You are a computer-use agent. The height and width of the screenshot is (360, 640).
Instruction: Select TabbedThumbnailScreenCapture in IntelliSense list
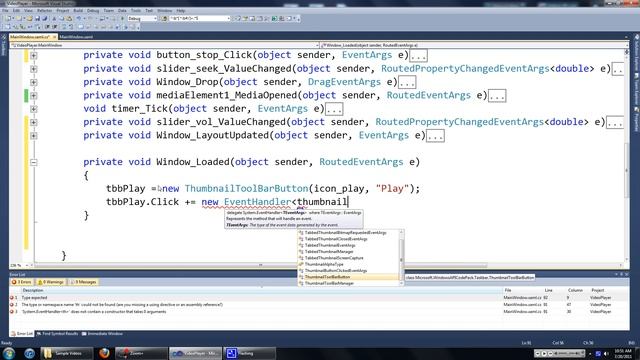[x=349, y=258]
